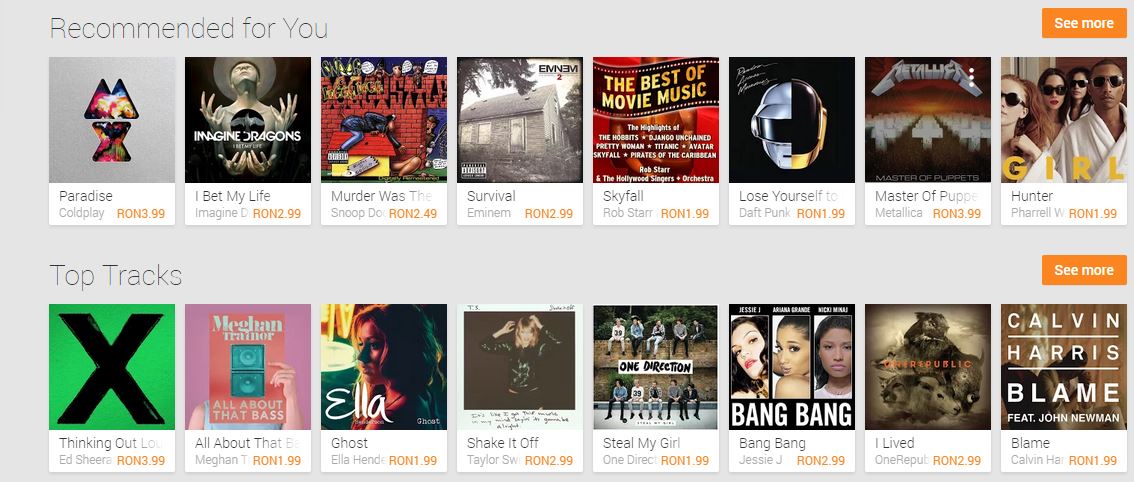This screenshot has height=482, width=1134.
Task: Buy I Lived for RON2.99
Action: 956,460
